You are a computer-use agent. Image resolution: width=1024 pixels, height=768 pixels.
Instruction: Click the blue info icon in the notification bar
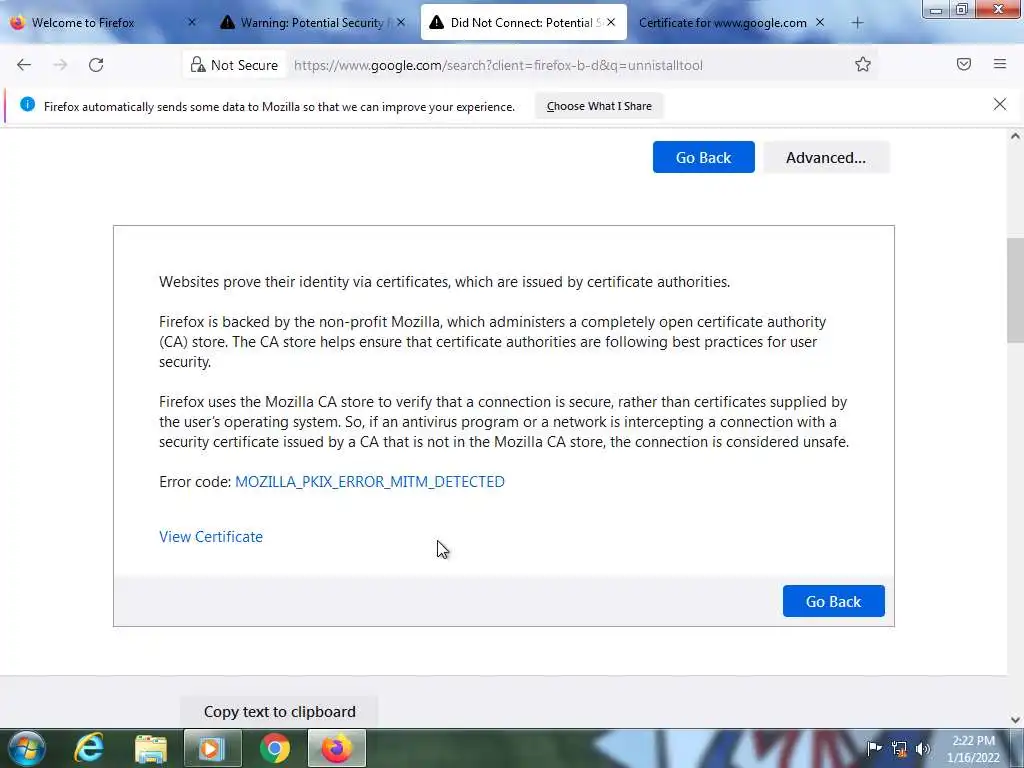[x=27, y=104]
